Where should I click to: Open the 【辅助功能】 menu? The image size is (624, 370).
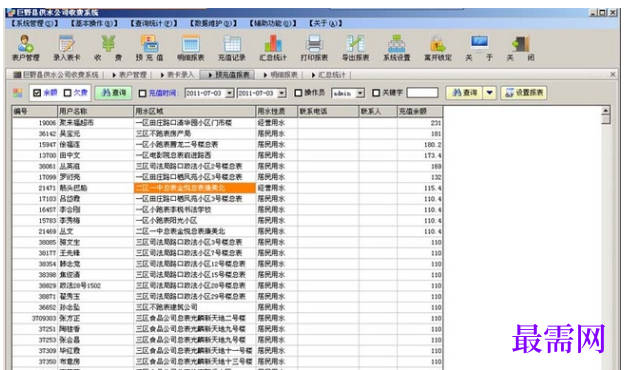273,23
